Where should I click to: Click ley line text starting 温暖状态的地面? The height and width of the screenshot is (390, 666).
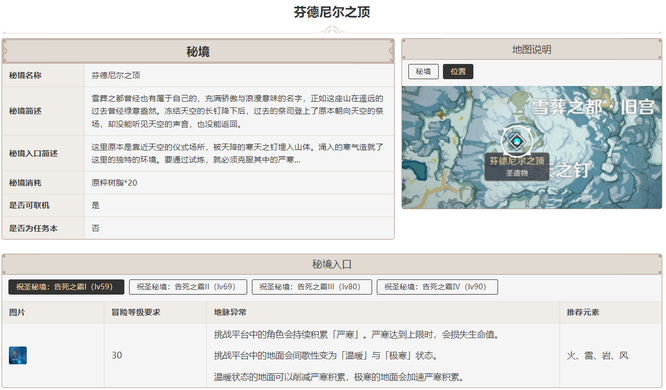[x=339, y=377]
